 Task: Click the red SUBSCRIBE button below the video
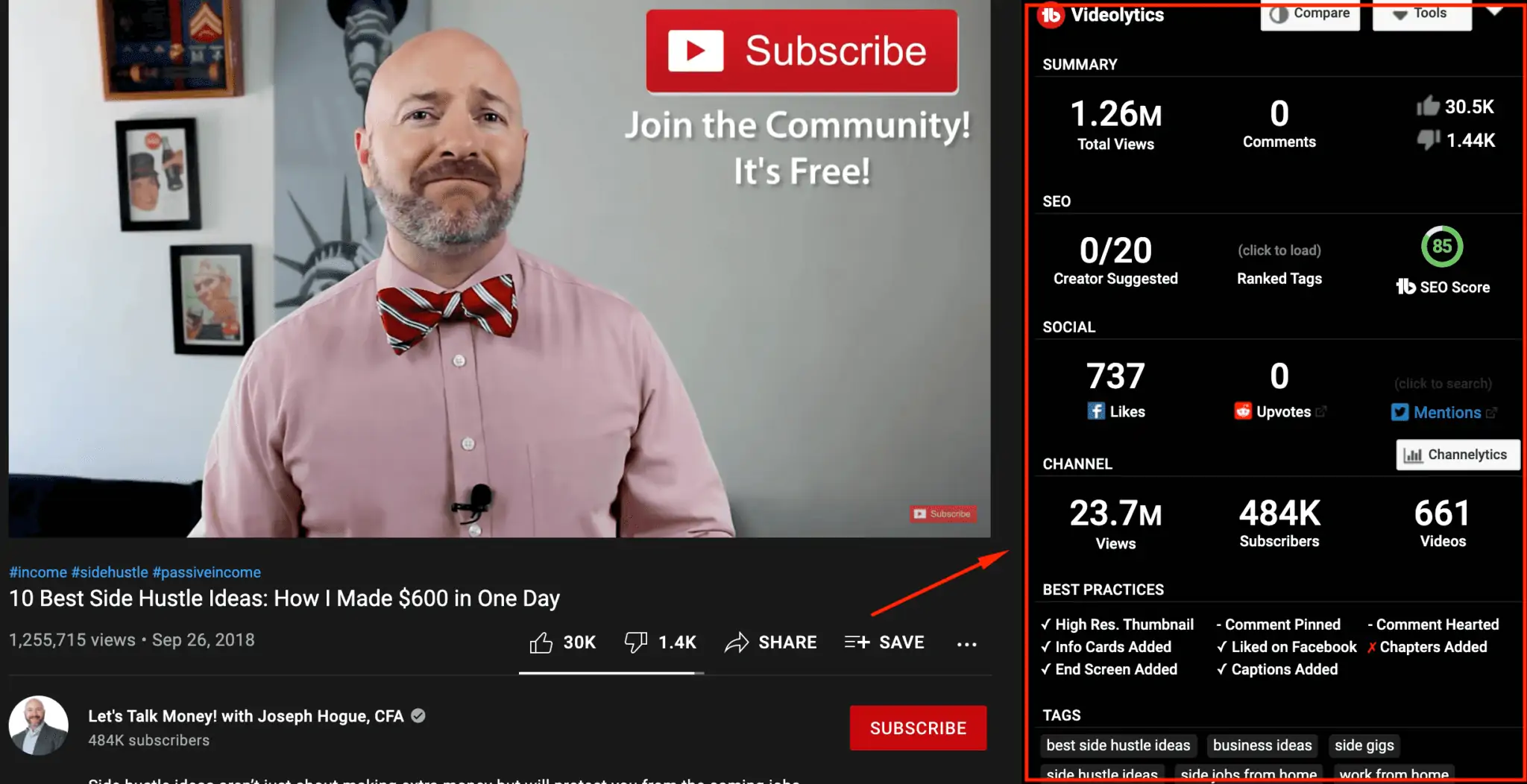coord(918,728)
